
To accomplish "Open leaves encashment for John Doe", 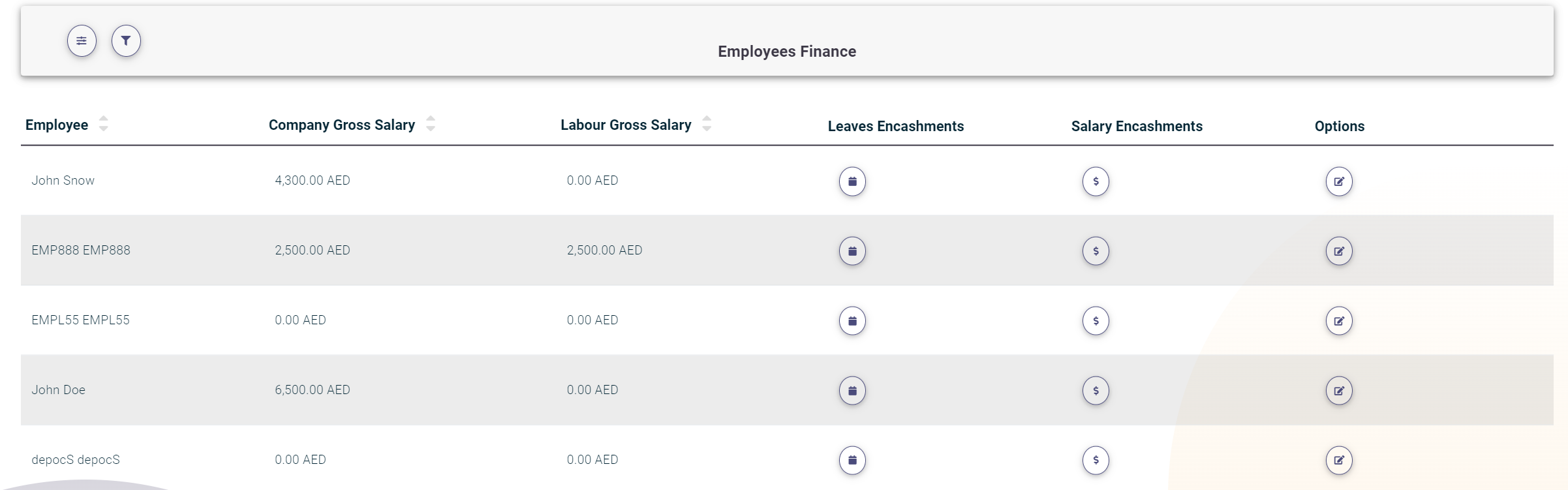I will coord(852,391).
